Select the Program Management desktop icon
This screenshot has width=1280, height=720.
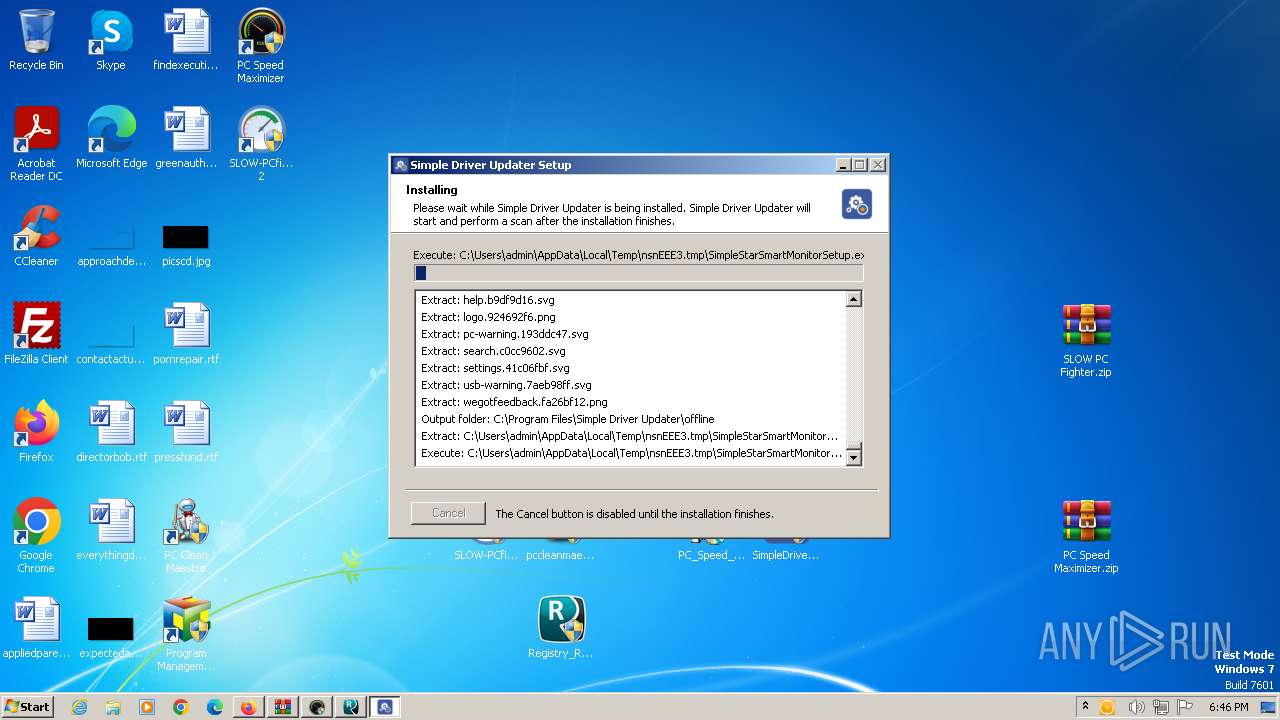(x=186, y=633)
